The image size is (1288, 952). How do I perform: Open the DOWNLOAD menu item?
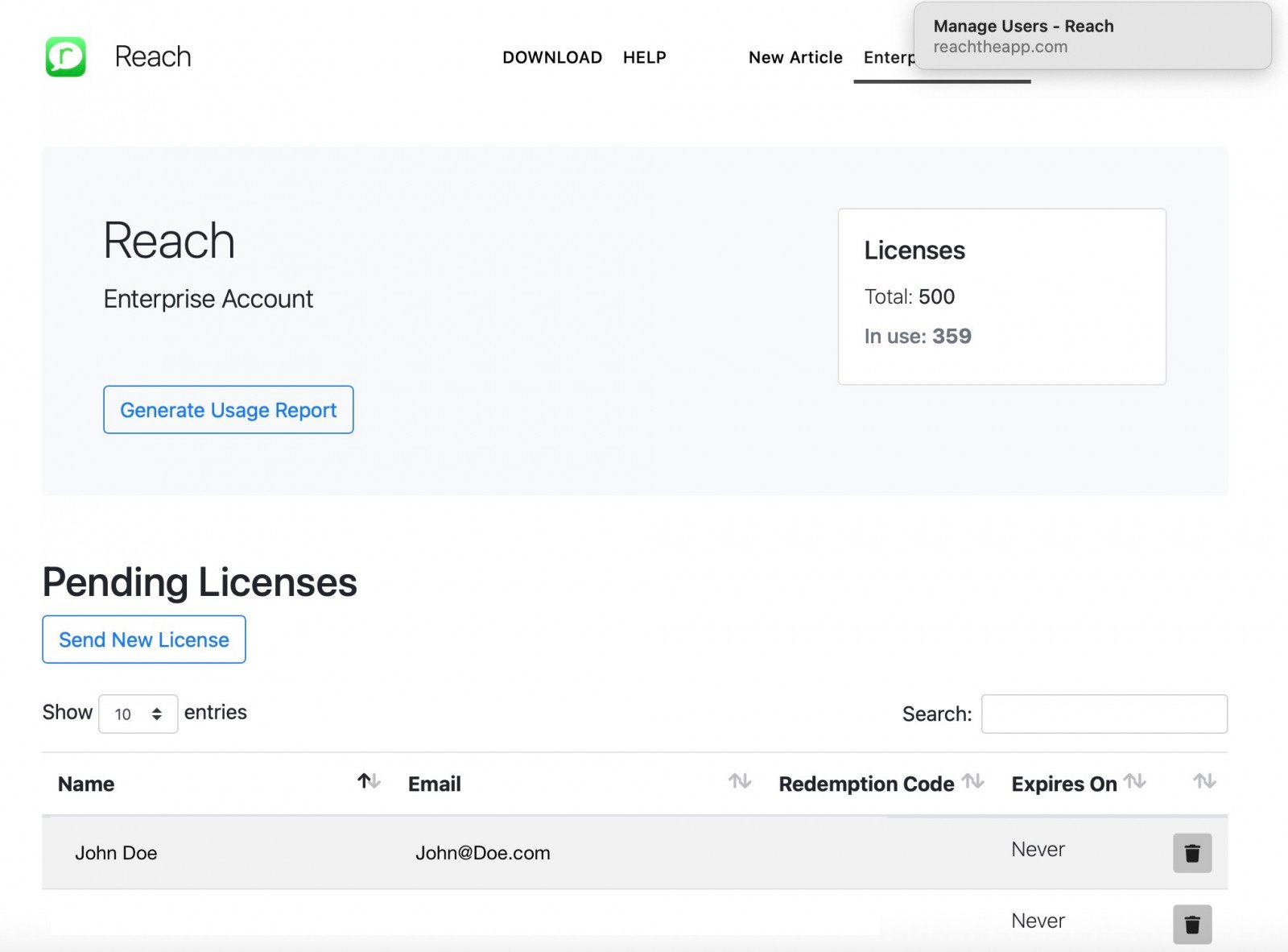(x=552, y=57)
